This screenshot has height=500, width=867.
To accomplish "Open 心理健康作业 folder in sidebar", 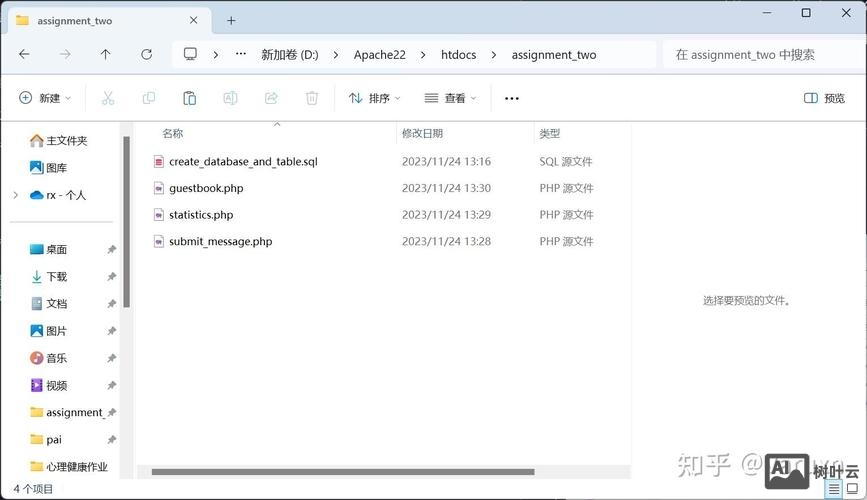I will click(x=69, y=466).
